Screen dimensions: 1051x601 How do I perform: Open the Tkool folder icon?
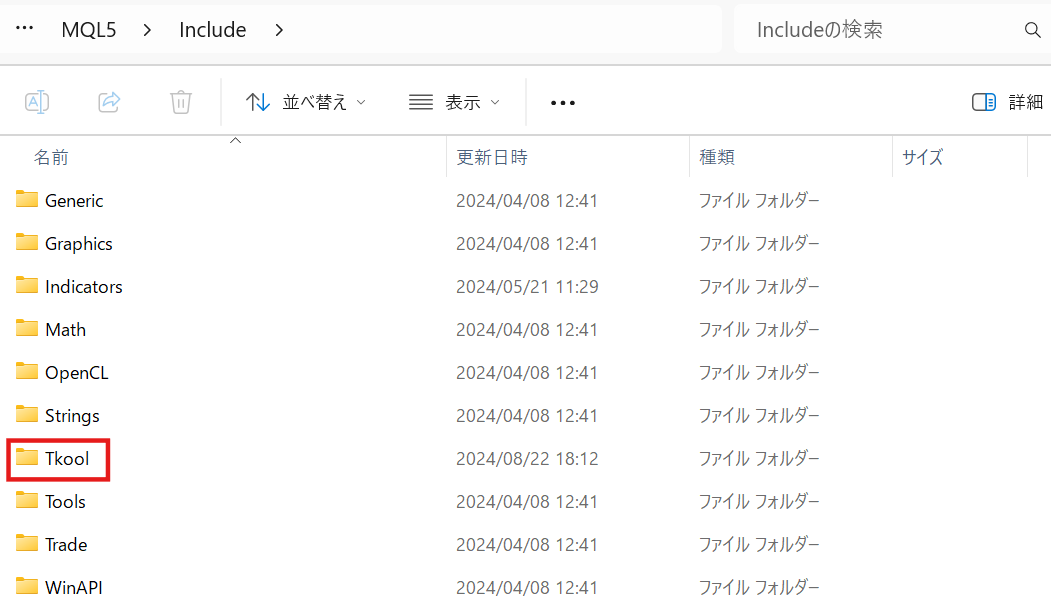pos(27,459)
